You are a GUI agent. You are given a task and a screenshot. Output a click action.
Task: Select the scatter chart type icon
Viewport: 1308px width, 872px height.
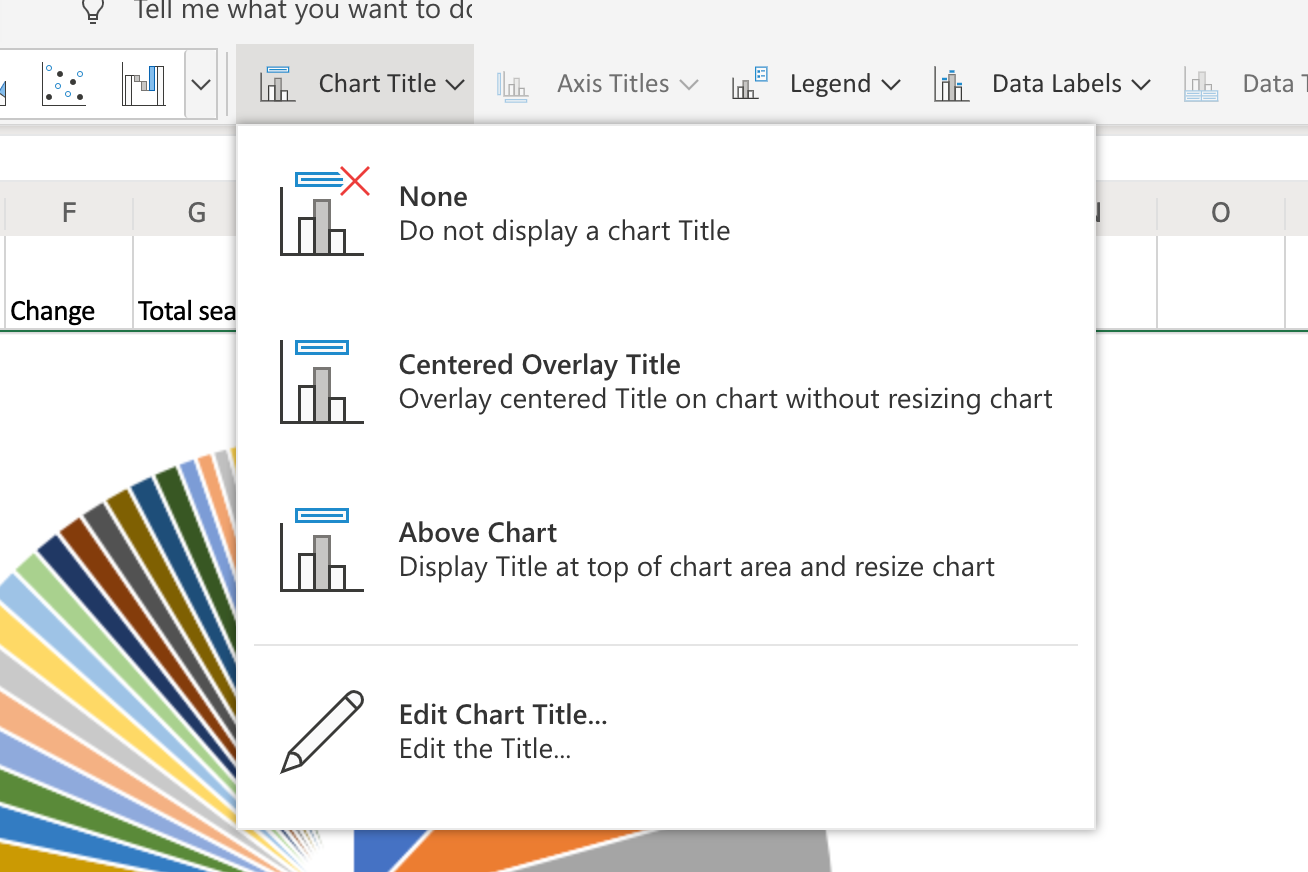click(x=64, y=84)
